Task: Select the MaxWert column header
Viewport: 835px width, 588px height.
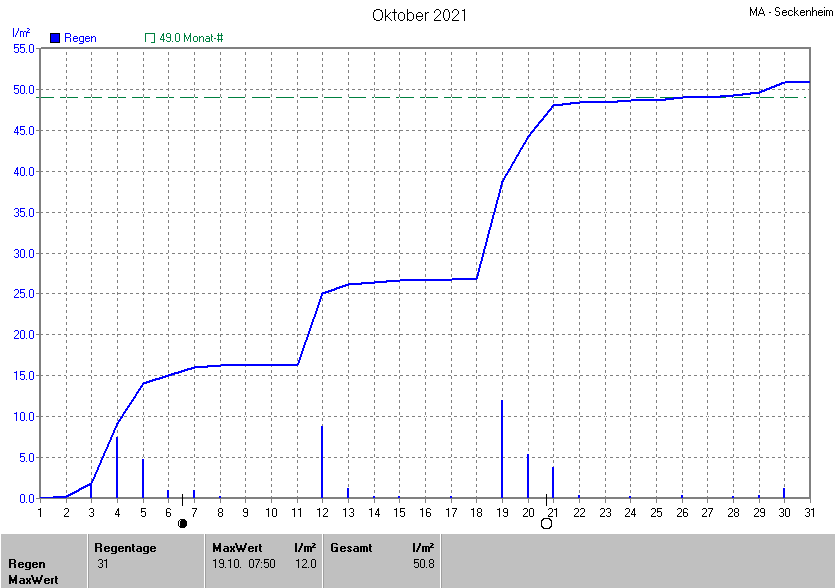Action: point(236,547)
